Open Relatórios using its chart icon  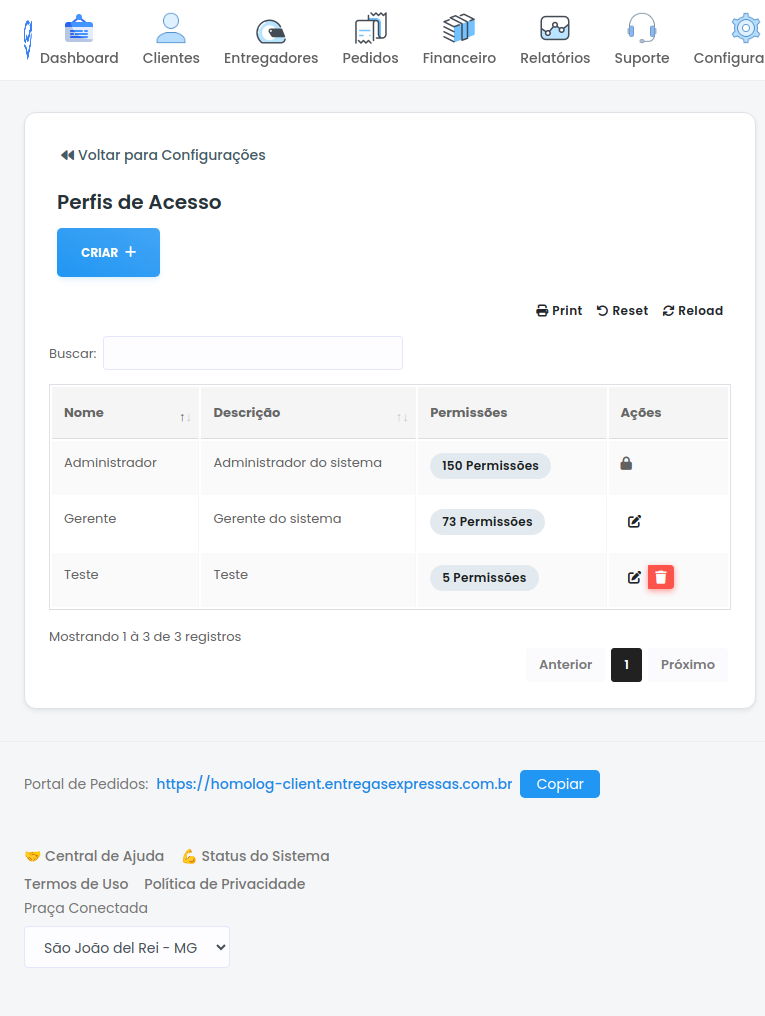(554, 27)
